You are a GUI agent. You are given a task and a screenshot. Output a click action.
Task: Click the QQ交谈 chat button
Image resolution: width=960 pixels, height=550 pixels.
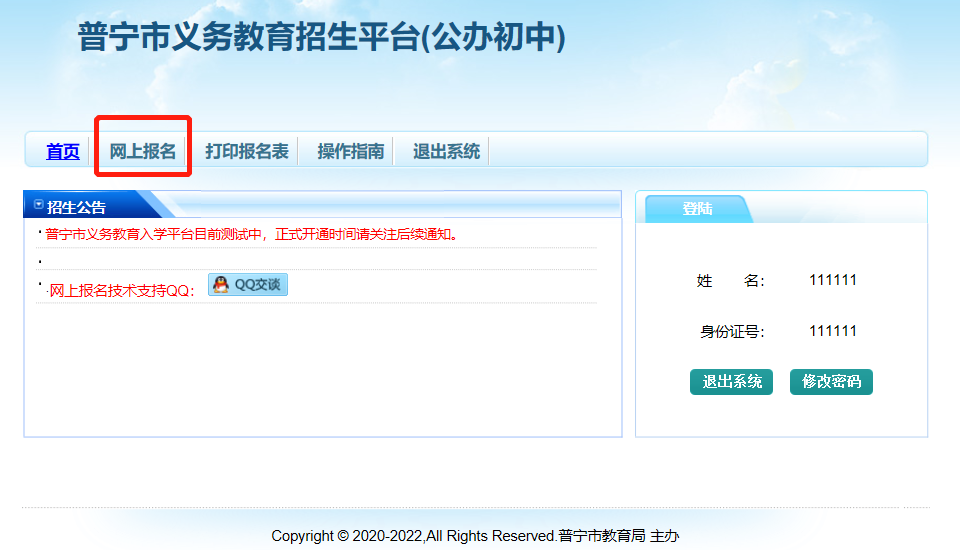tap(248, 285)
